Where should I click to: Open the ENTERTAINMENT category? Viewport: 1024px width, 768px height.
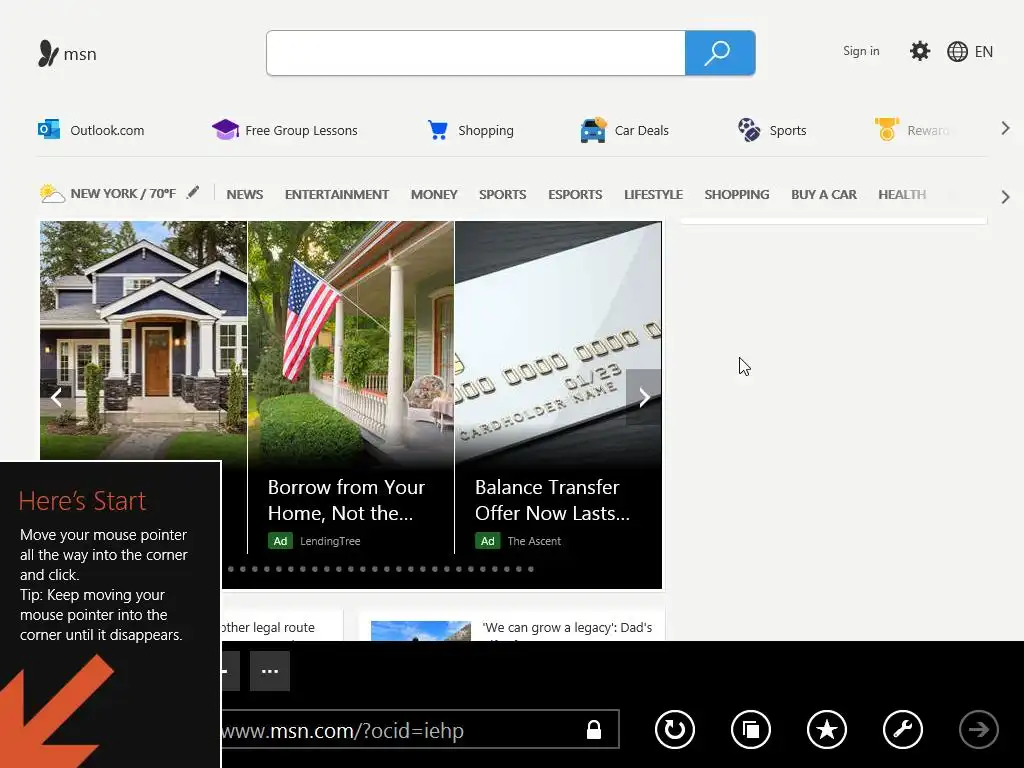(337, 195)
